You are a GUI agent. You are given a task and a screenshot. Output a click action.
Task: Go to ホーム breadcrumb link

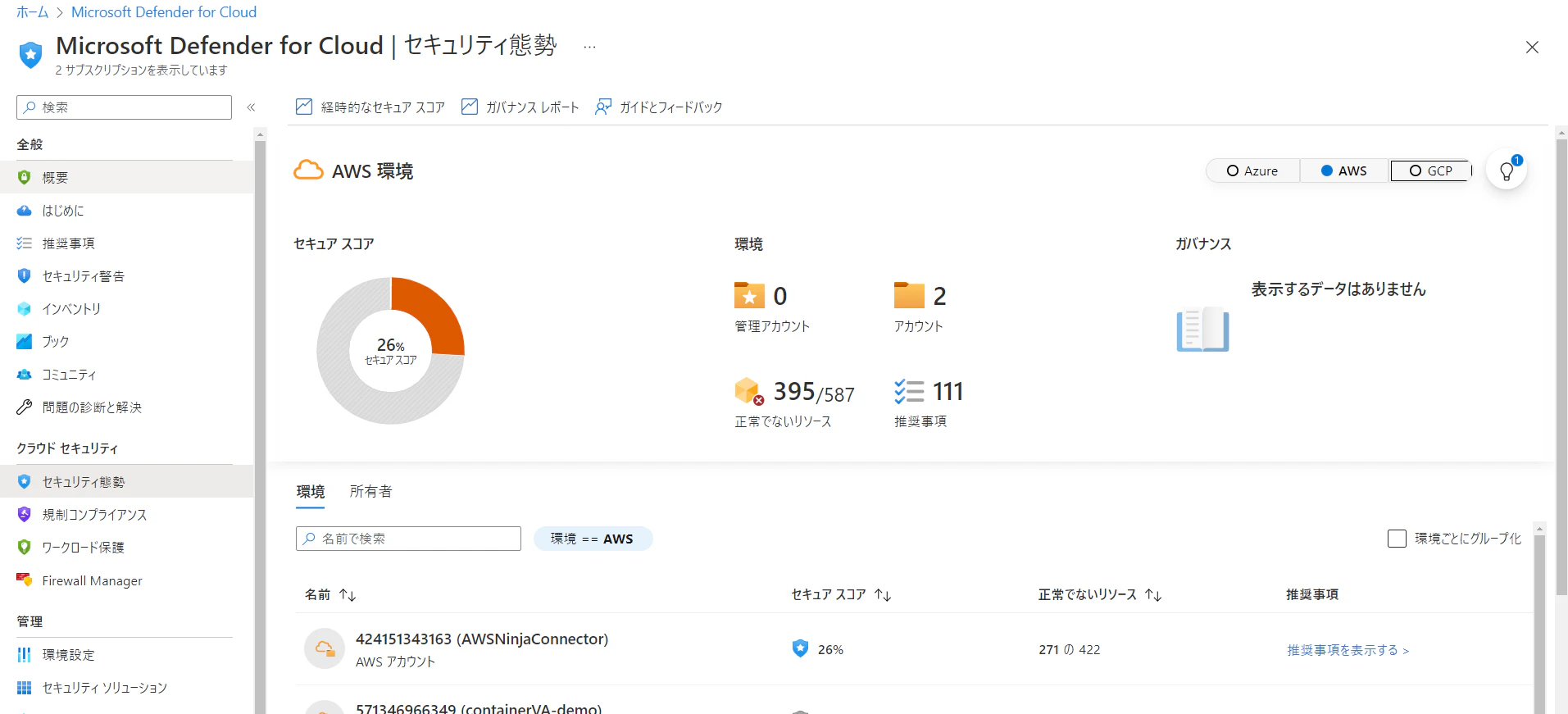click(32, 12)
